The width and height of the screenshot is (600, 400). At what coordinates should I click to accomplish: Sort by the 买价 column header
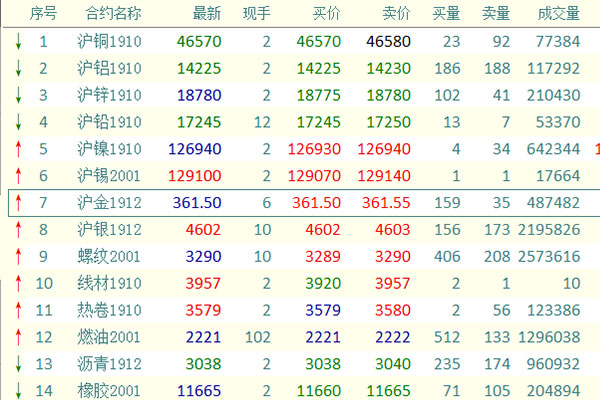click(x=326, y=14)
